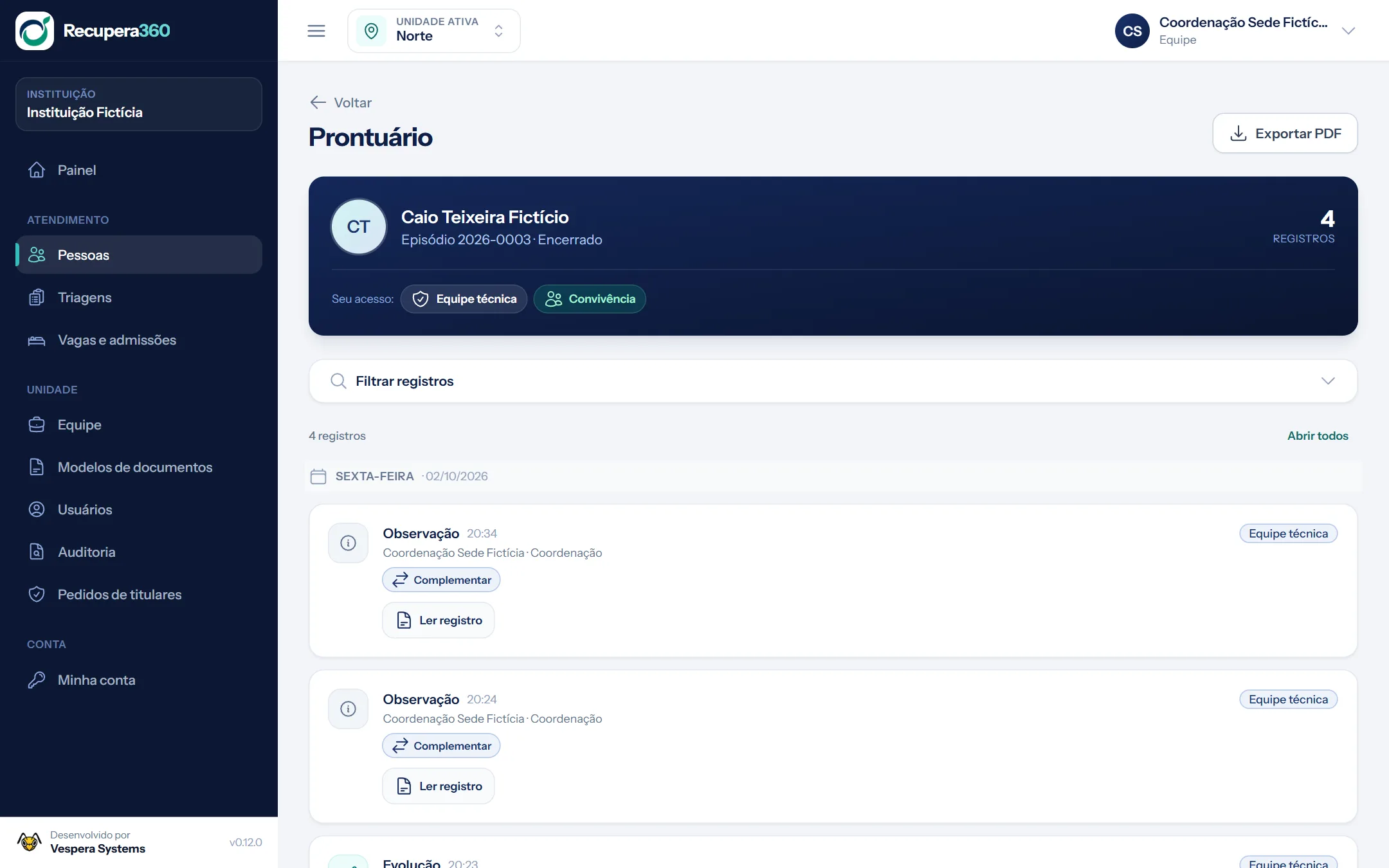Image resolution: width=1389 pixels, height=868 pixels.
Task: Click the calendar icon beside SEXTA-FEIRA
Action: (x=318, y=476)
